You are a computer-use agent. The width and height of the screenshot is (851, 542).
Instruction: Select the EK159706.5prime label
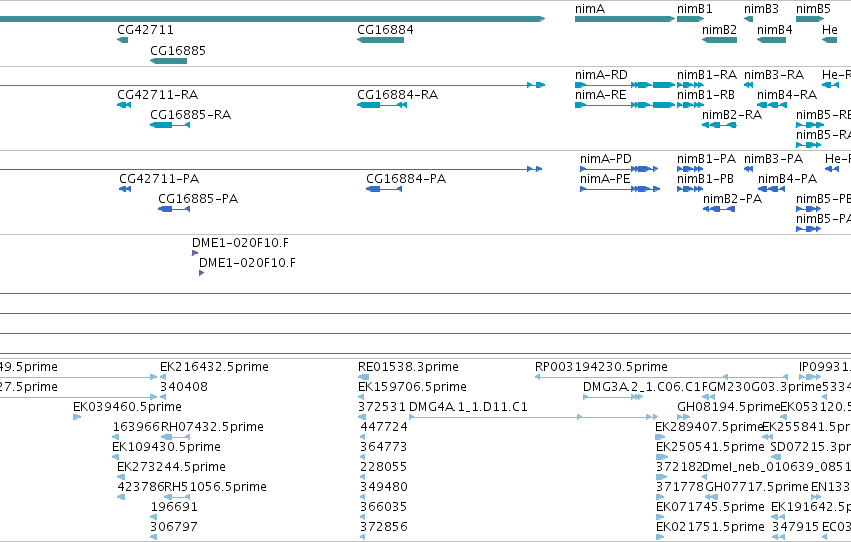click(412, 387)
